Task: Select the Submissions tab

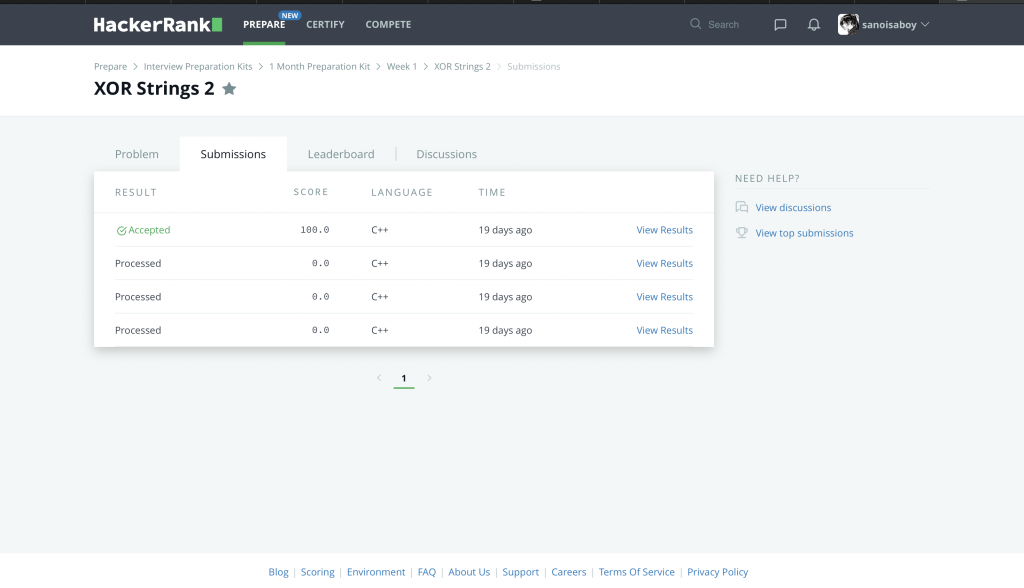Action: tap(233, 154)
